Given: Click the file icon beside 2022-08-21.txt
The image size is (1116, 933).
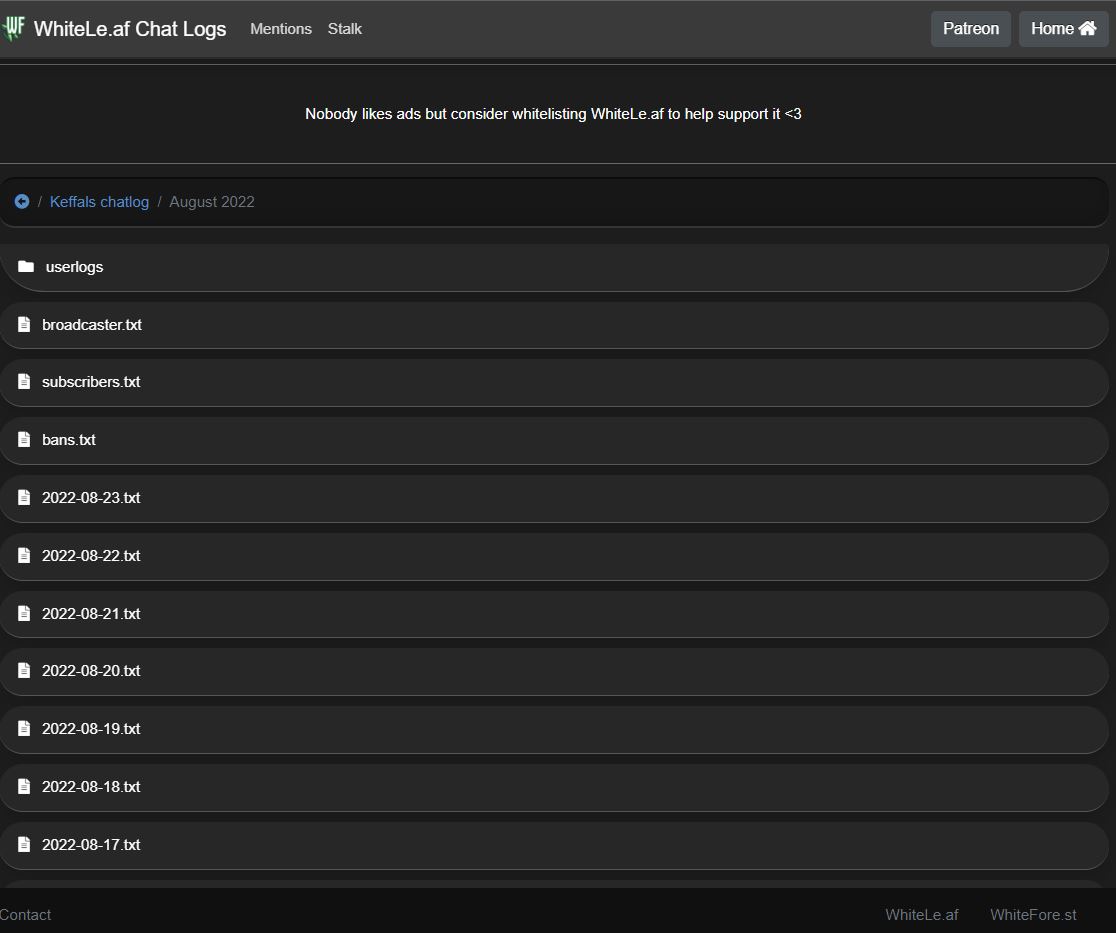Looking at the screenshot, I should [x=24, y=613].
